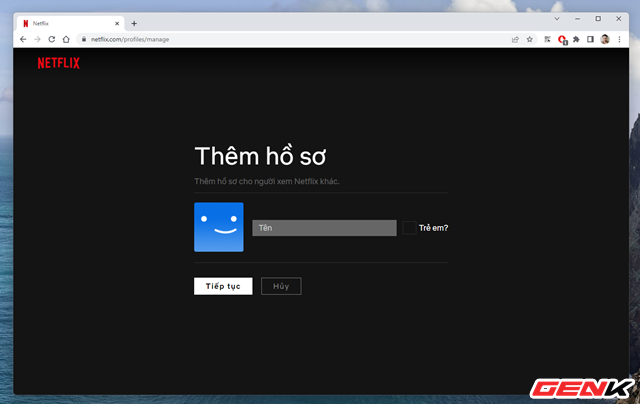Open the Chrome three-dot menu
The image size is (640, 404).
pos(619,39)
